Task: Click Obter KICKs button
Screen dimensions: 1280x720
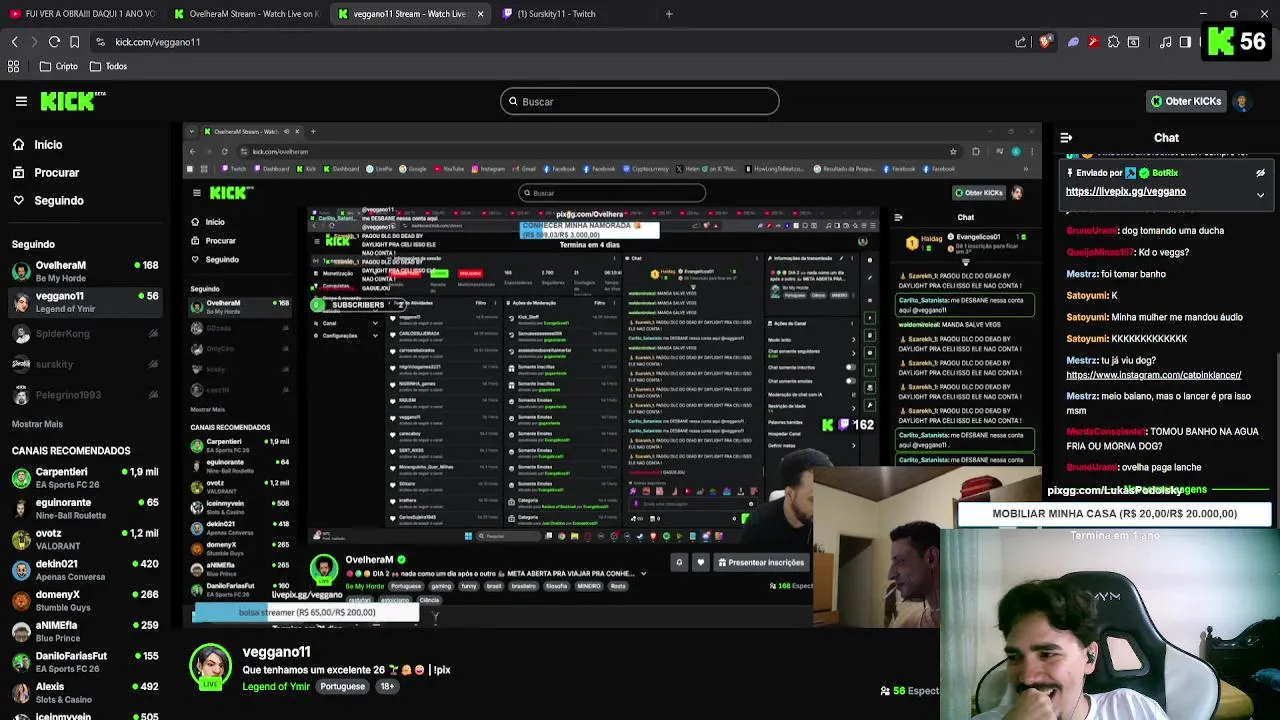Action: pos(1185,101)
